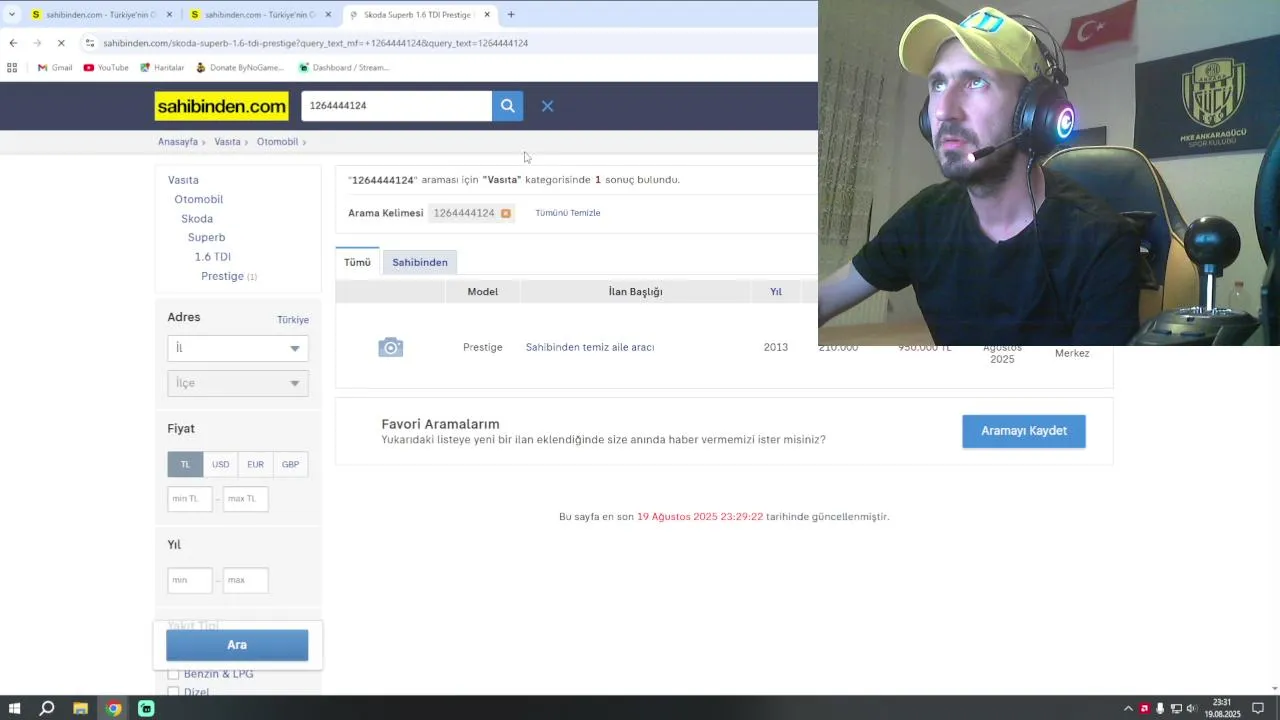Tick the Benzin & LPG checkbox
Viewport: 1280px width, 720px height.
[173, 674]
